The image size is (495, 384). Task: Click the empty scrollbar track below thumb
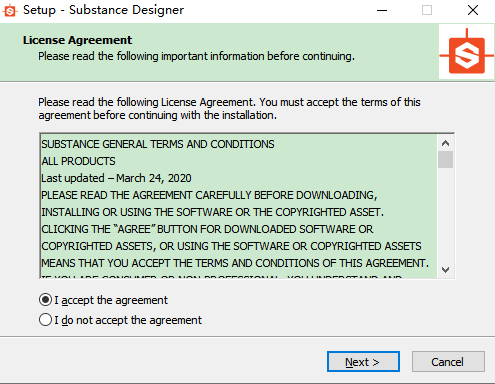(x=445, y=215)
